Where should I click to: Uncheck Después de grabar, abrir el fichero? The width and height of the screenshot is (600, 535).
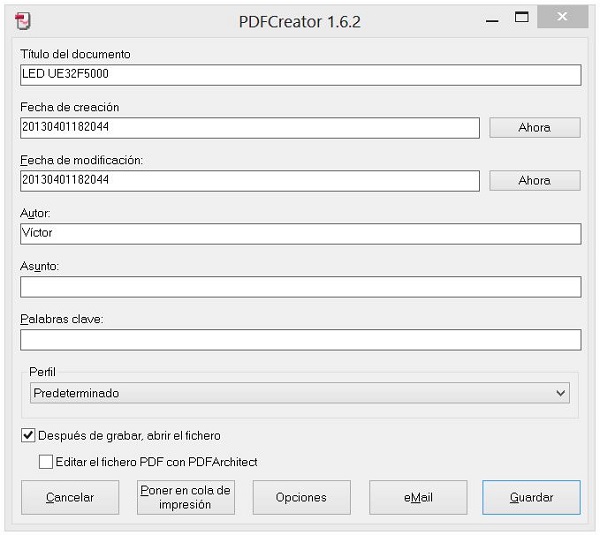pyautogui.click(x=28, y=436)
